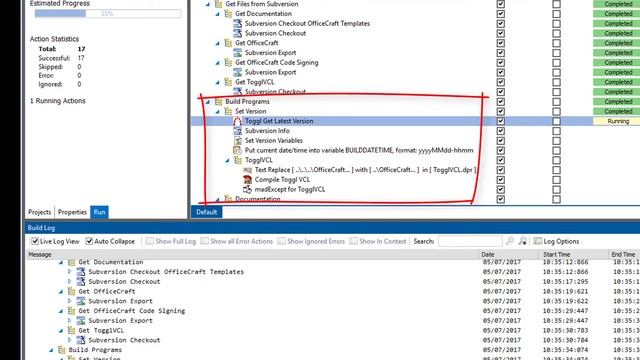Click the Subversion Checkout OfficeCraft Templates action icon

coord(237,23)
